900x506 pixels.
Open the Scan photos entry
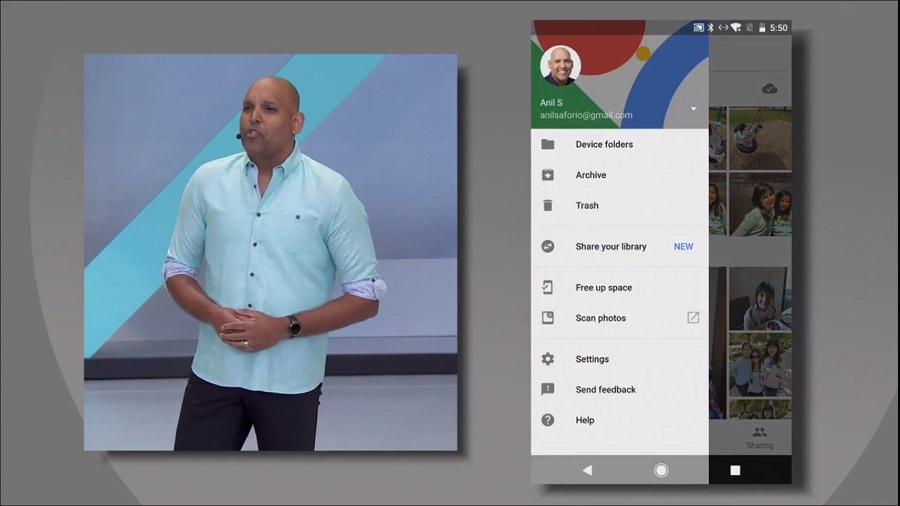click(x=619, y=318)
